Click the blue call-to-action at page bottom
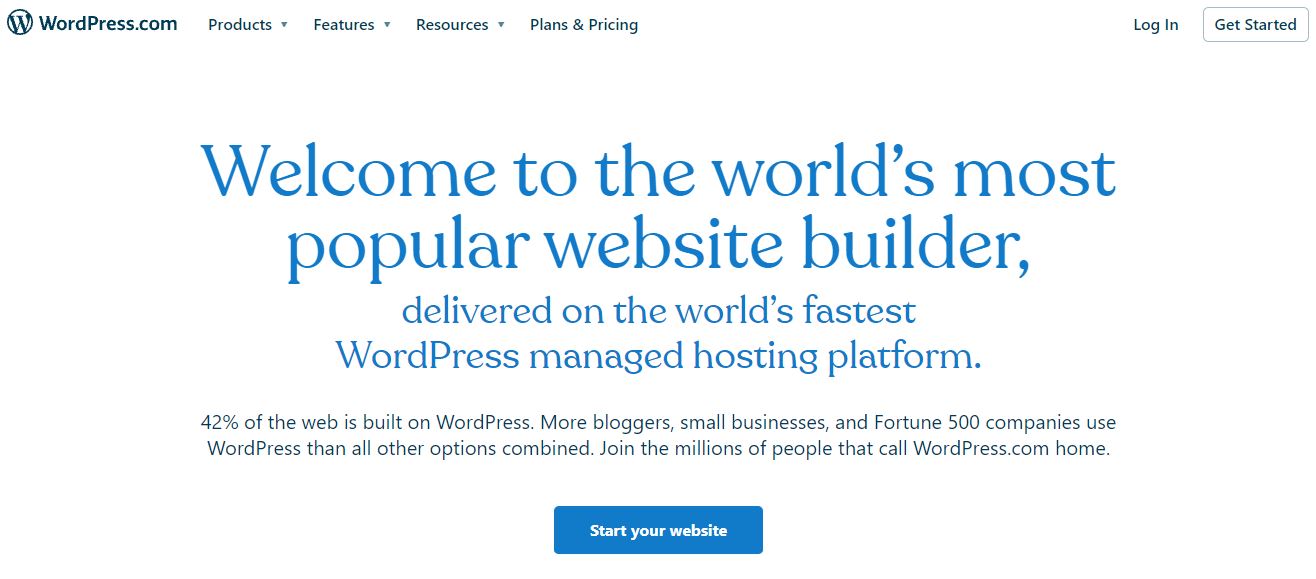Screen dimensions: 1316x579 (x=658, y=530)
